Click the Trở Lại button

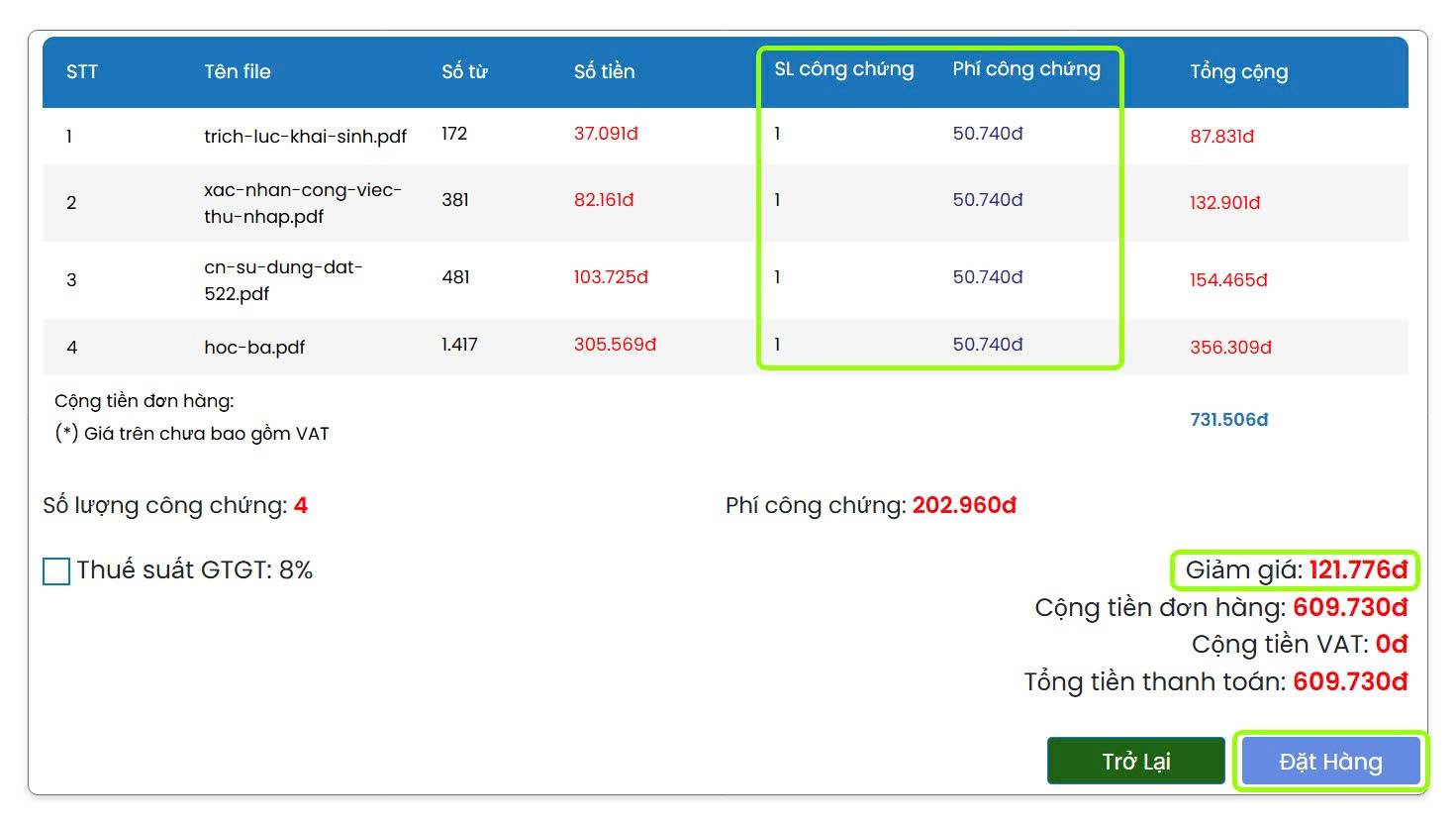pyautogui.click(x=1135, y=762)
